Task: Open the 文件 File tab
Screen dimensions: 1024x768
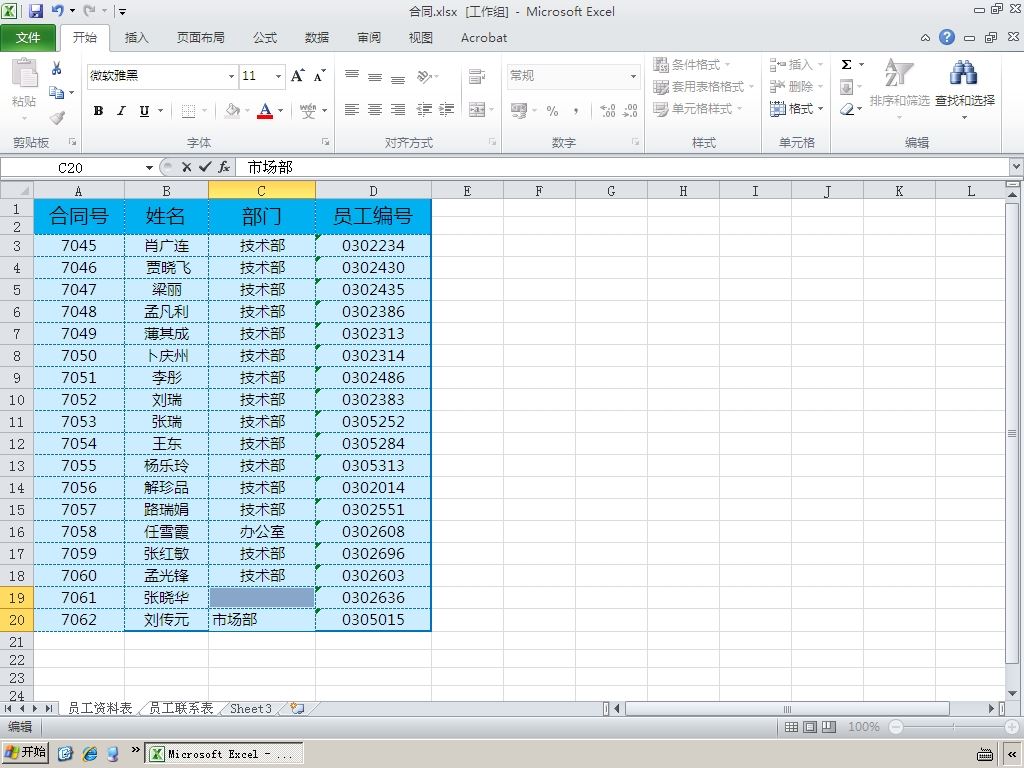Action: [x=28, y=38]
